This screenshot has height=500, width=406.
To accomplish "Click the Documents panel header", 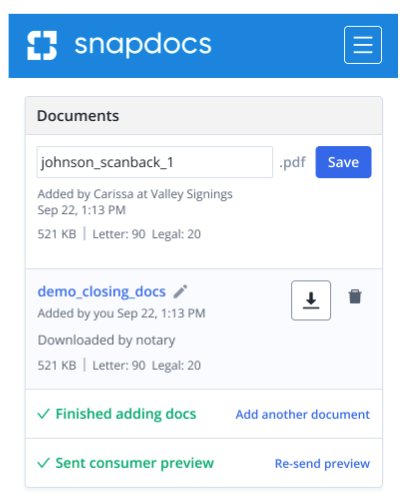I will (x=204, y=116).
